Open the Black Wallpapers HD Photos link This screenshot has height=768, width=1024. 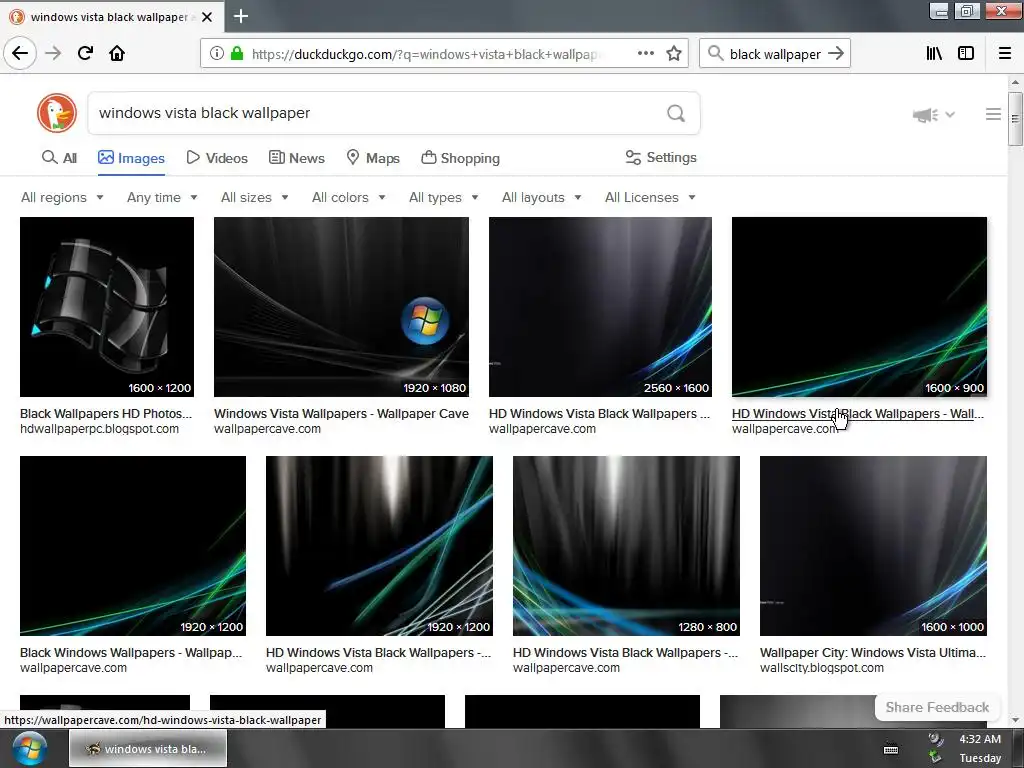coord(106,413)
